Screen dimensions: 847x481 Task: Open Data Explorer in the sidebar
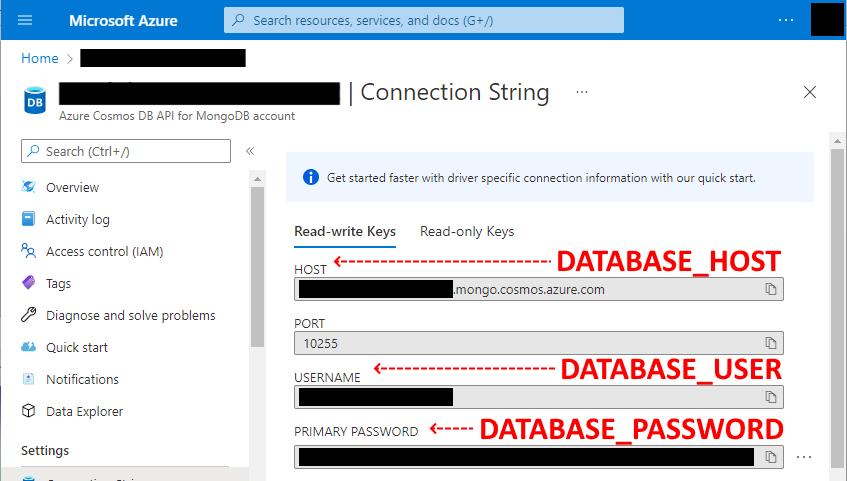click(84, 411)
